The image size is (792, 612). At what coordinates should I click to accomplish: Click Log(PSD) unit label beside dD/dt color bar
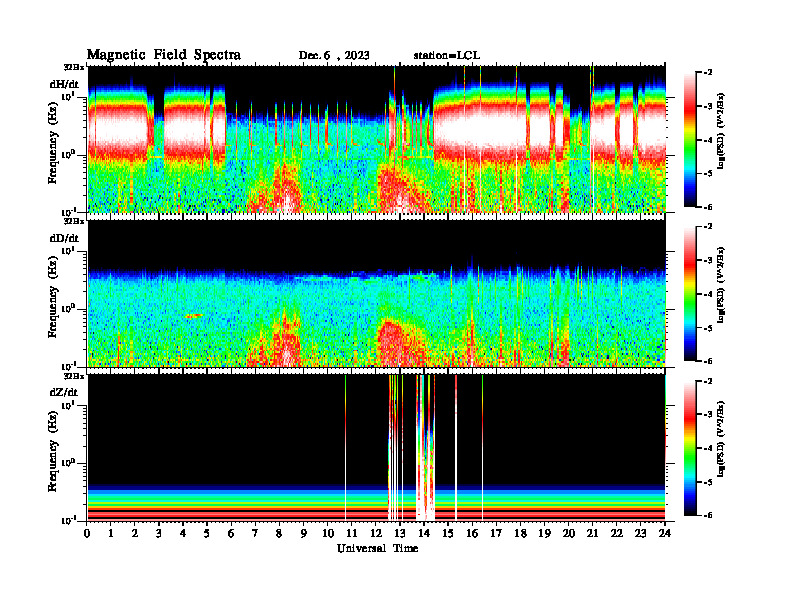(x=721, y=285)
